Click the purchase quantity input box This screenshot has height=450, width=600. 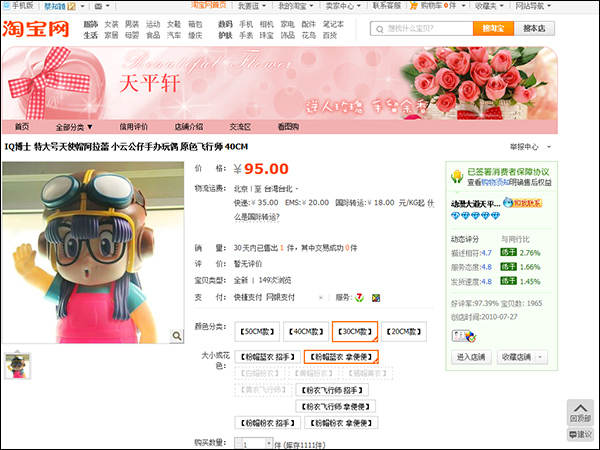pos(254,444)
